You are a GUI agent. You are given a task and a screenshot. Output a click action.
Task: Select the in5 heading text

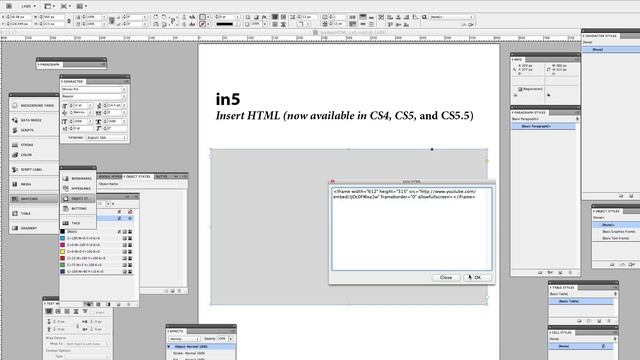[x=228, y=99]
